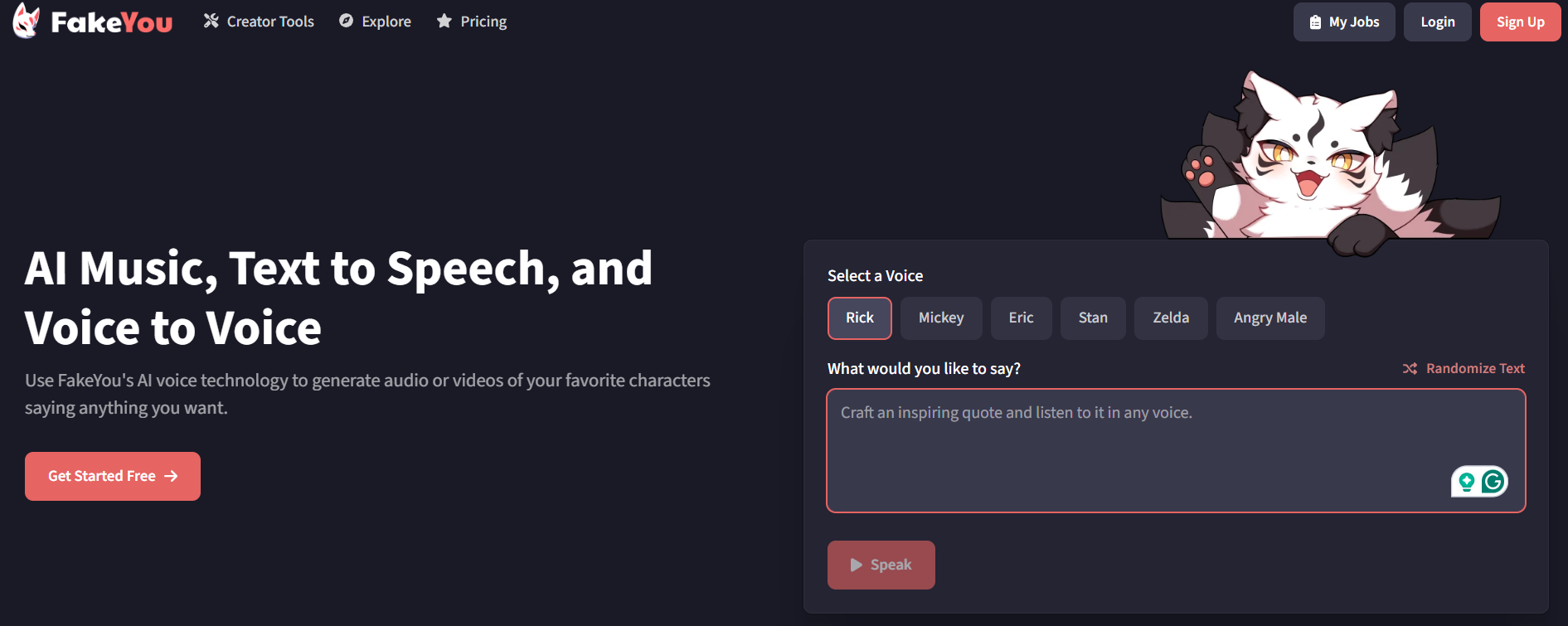Viewport: 1568px width, 626px height.
Task: Select the Eric voice option
Action: (x=1021, y=318)
